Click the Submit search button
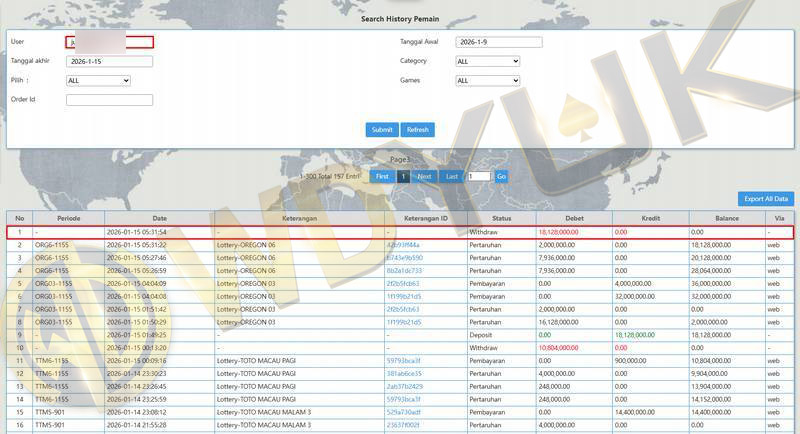The image size is (800, 434). [382, 130]
